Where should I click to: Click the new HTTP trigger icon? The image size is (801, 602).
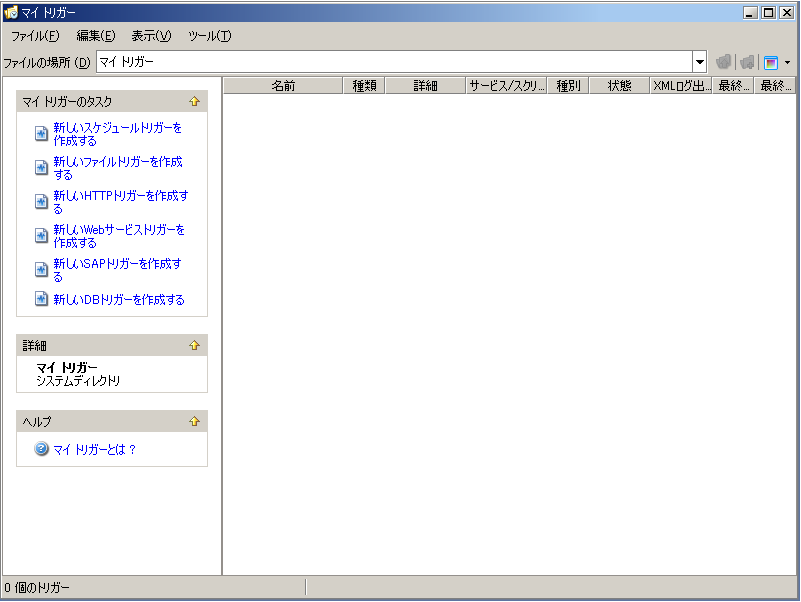[x=42, y=202]
